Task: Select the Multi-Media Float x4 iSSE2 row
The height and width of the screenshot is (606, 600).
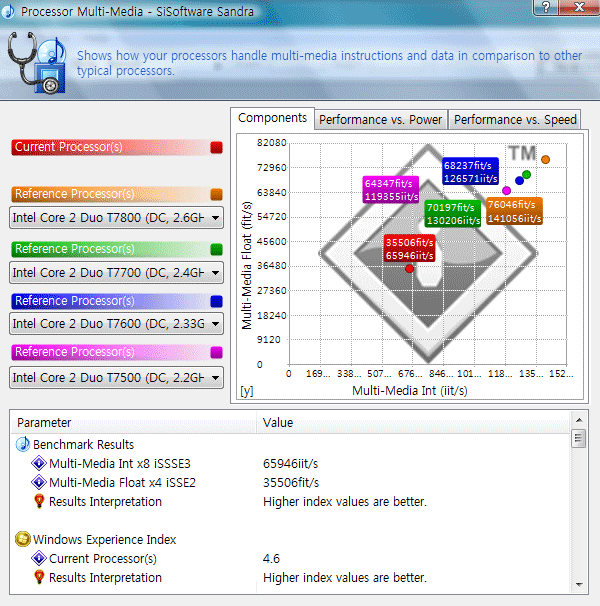Action: point(290,482)
